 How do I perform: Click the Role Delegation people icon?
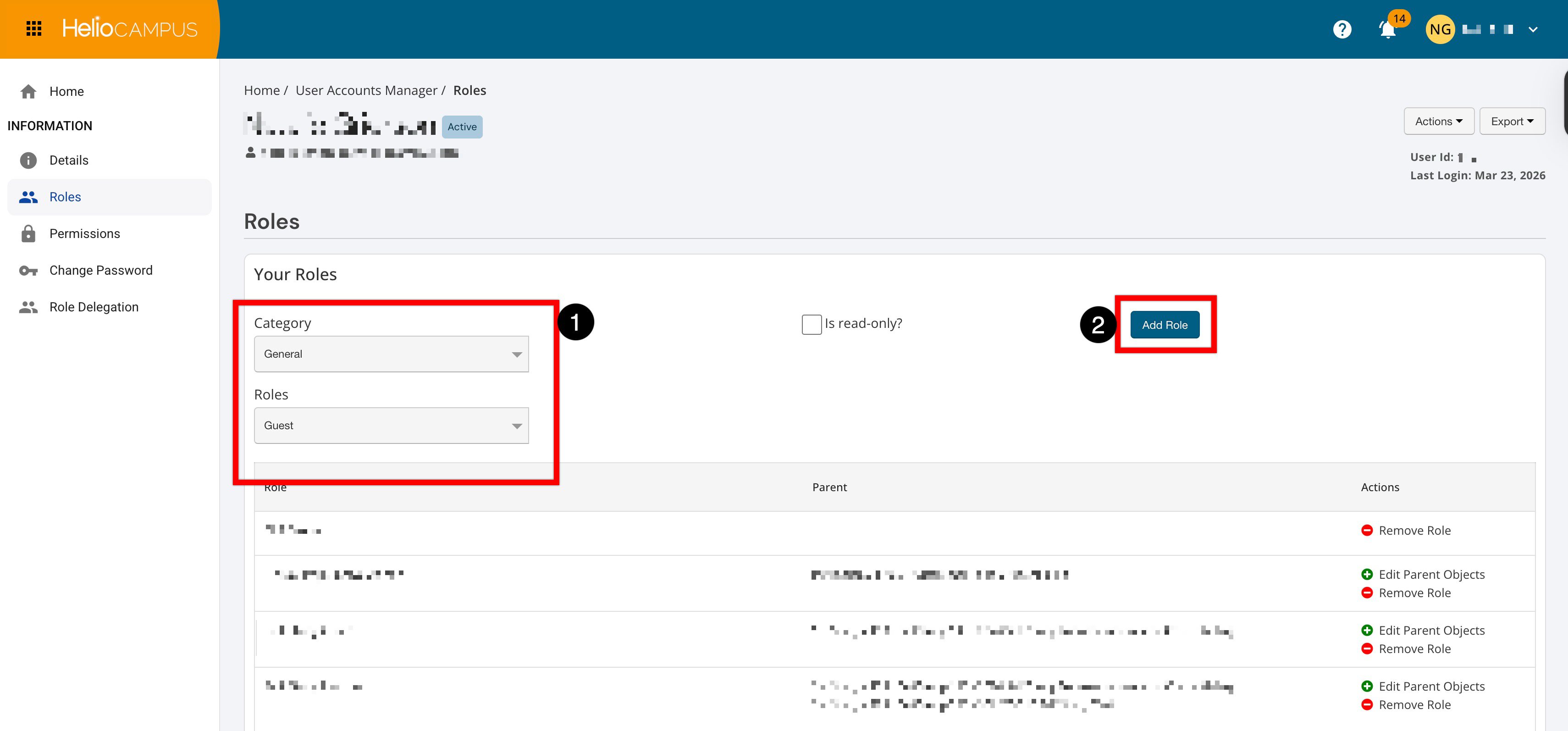(28, 307)
